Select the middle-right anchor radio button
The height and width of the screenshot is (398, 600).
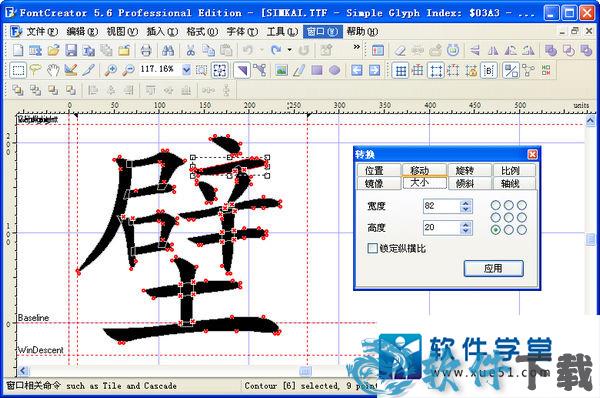[x=522, y=217]
